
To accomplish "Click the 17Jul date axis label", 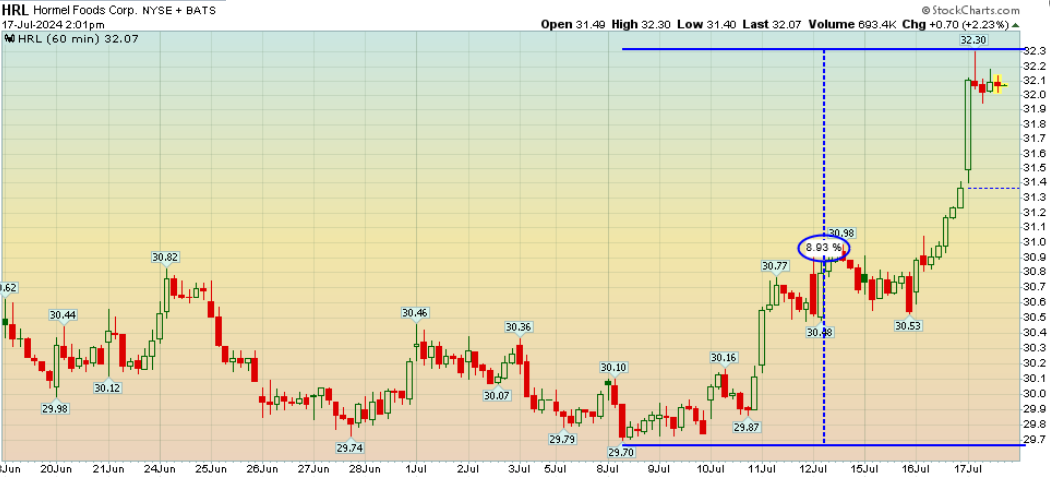I will pos(967,468).
